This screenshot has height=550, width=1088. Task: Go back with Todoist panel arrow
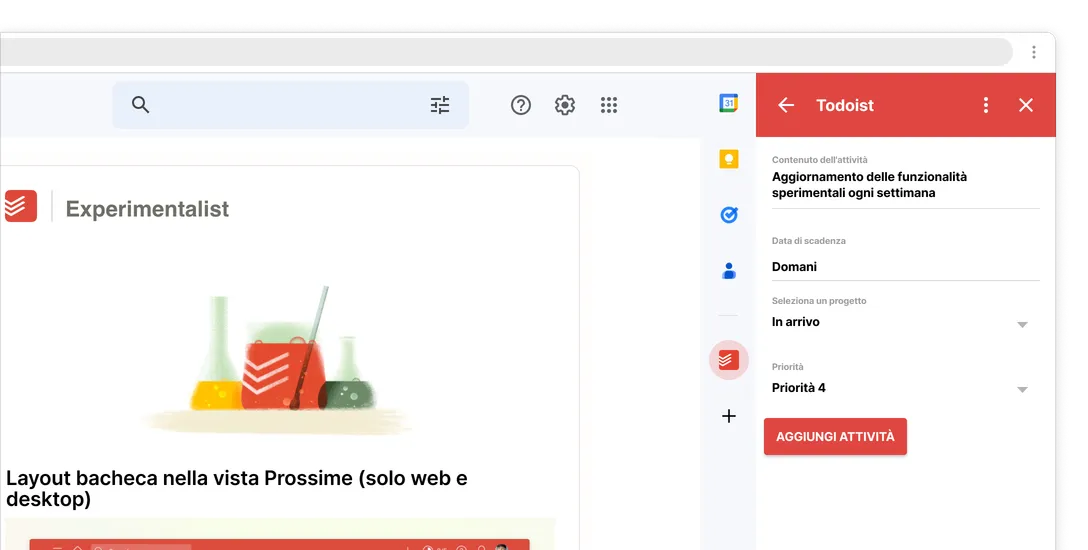pyautogui.click(x=785, y=105)
